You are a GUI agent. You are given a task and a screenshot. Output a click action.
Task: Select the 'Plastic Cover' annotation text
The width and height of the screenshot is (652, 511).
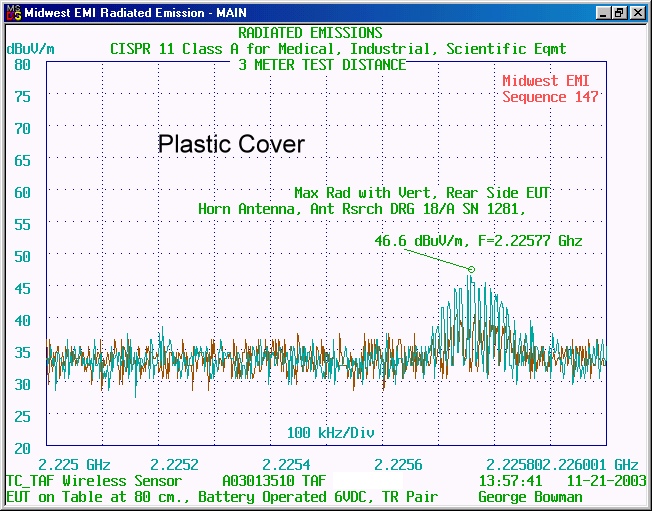[x=231, y=145]
